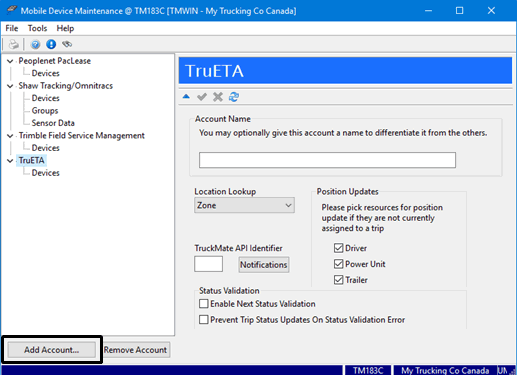Click the blue up-arrow navigation icon
The width and height of the screenshot is (517, 375).
click(x=186, y=97)
